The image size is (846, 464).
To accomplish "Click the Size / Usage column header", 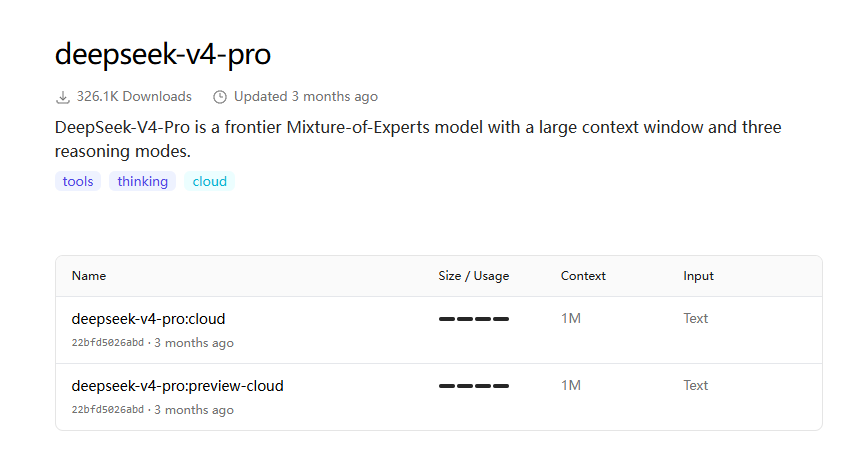I will click(x=474, y=276).
